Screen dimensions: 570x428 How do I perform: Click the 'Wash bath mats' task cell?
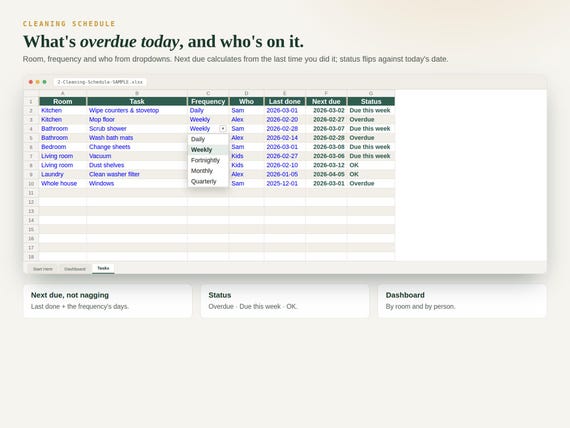(x=137, y=138)
